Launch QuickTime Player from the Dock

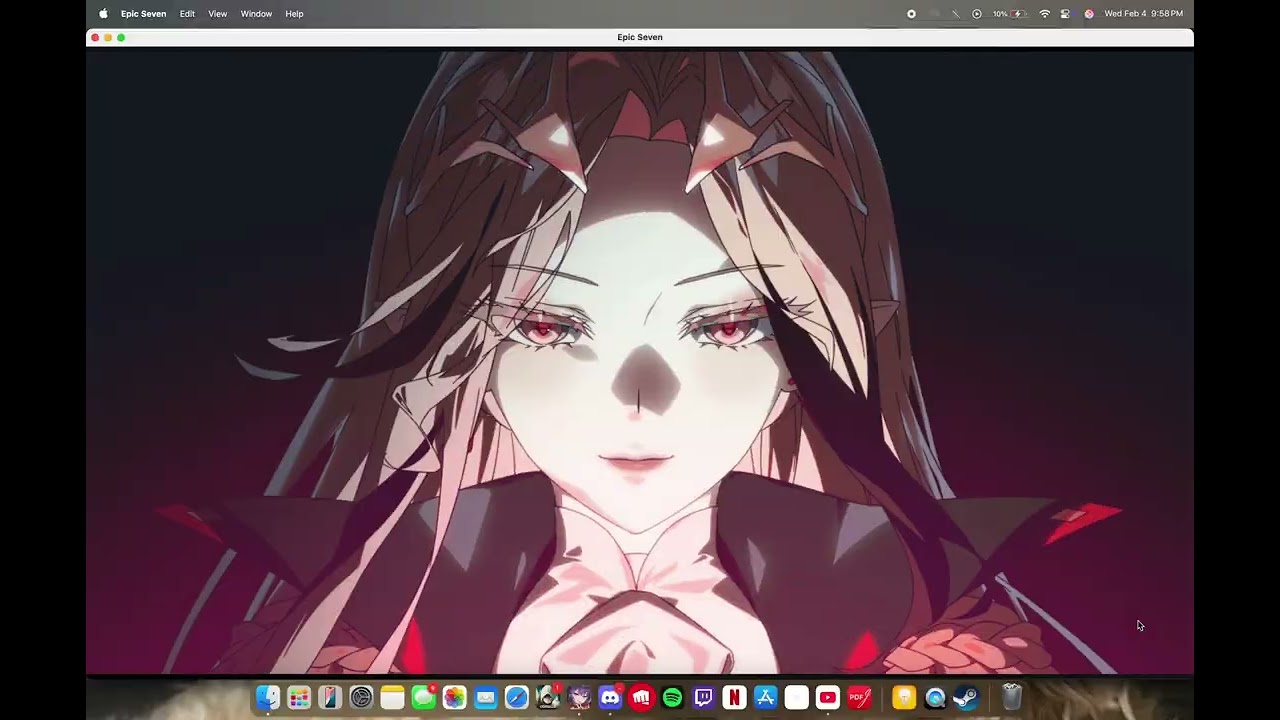(x=935, y=697)
